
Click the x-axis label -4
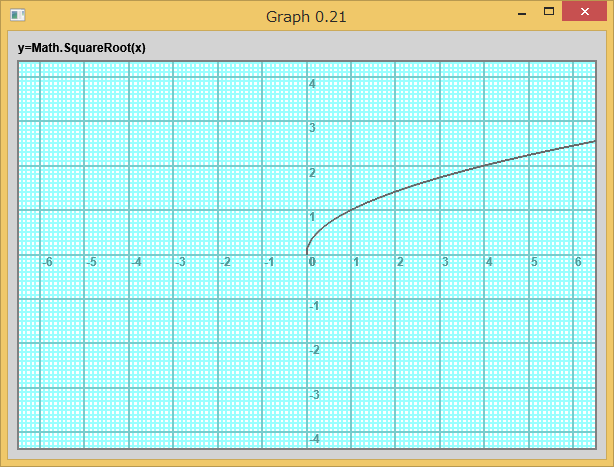pyautogui.click(x=136, y=262)
